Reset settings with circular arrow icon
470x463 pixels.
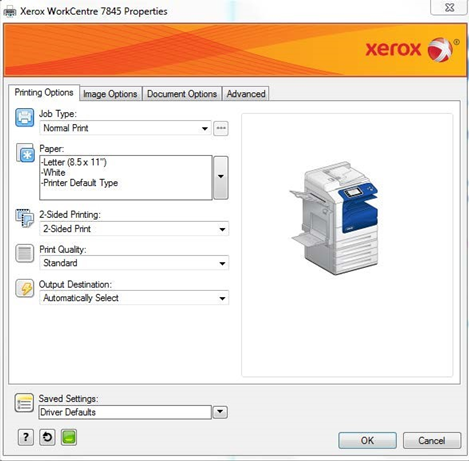pos(47,437)
